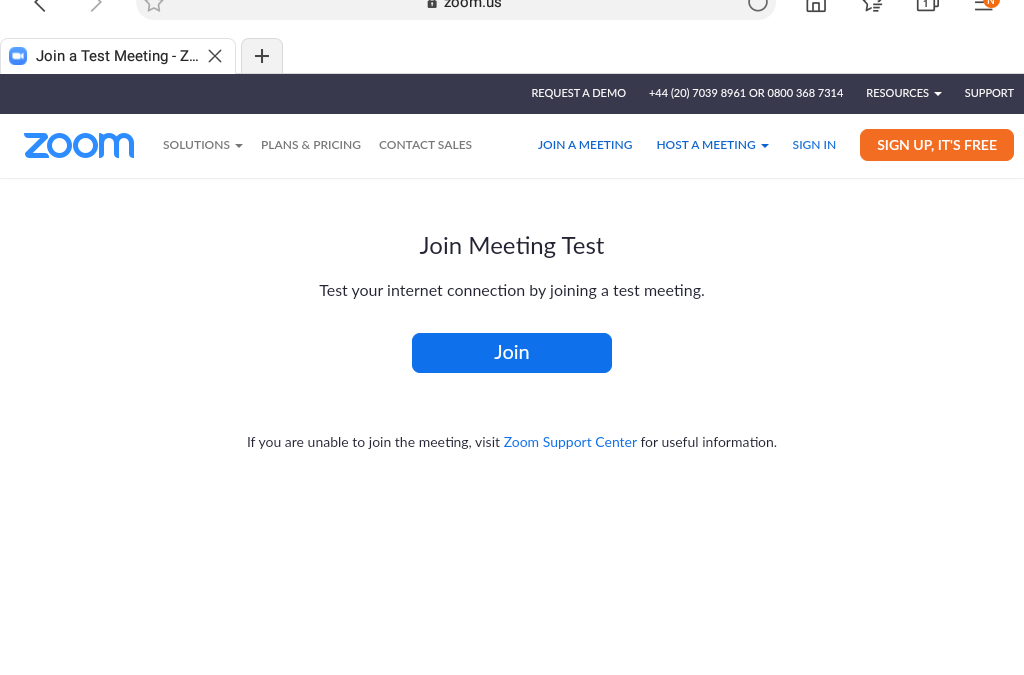Open the tab switcher icon

[928, 5]
